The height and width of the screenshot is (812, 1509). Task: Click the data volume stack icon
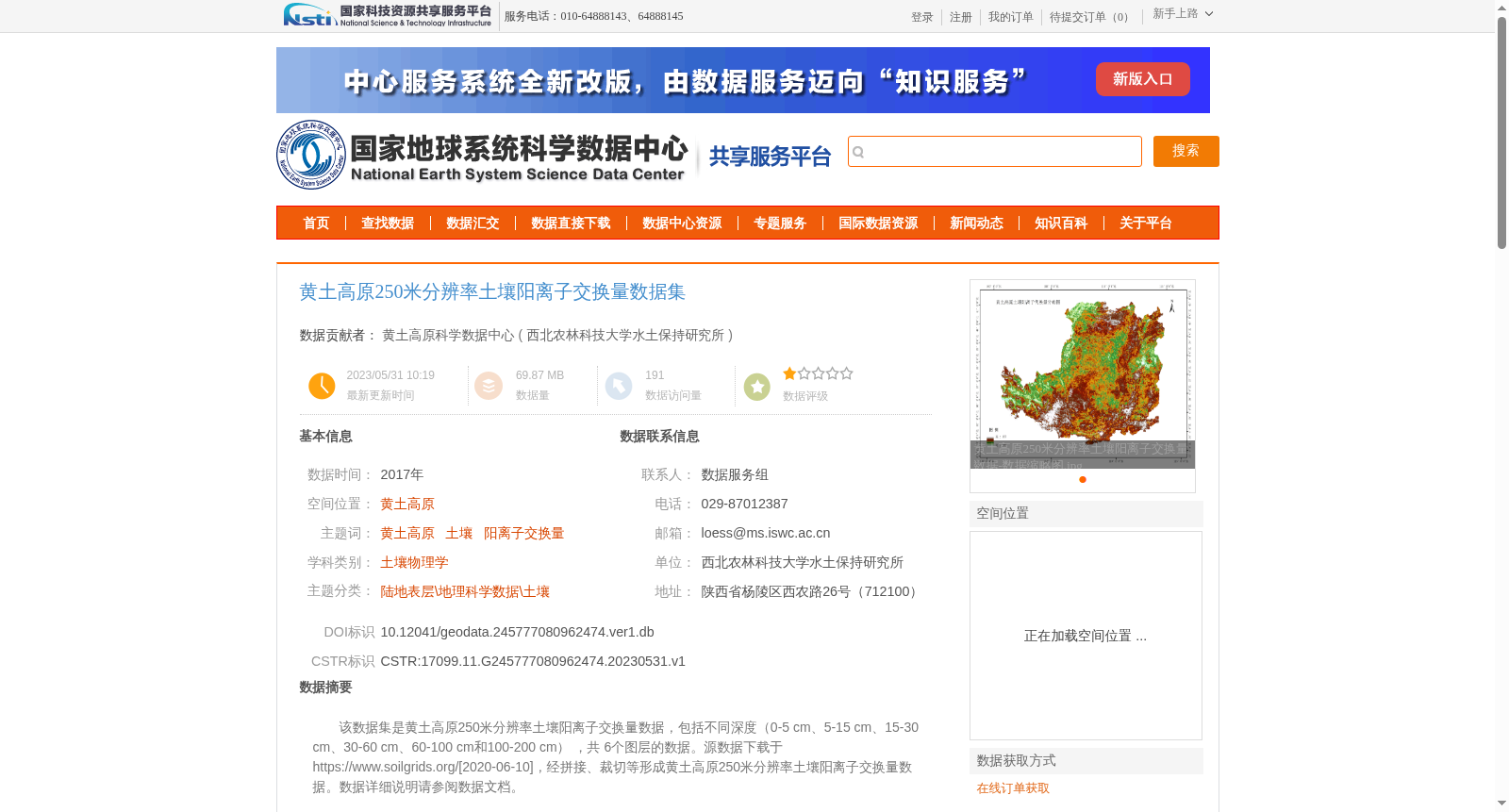point(489,386)
